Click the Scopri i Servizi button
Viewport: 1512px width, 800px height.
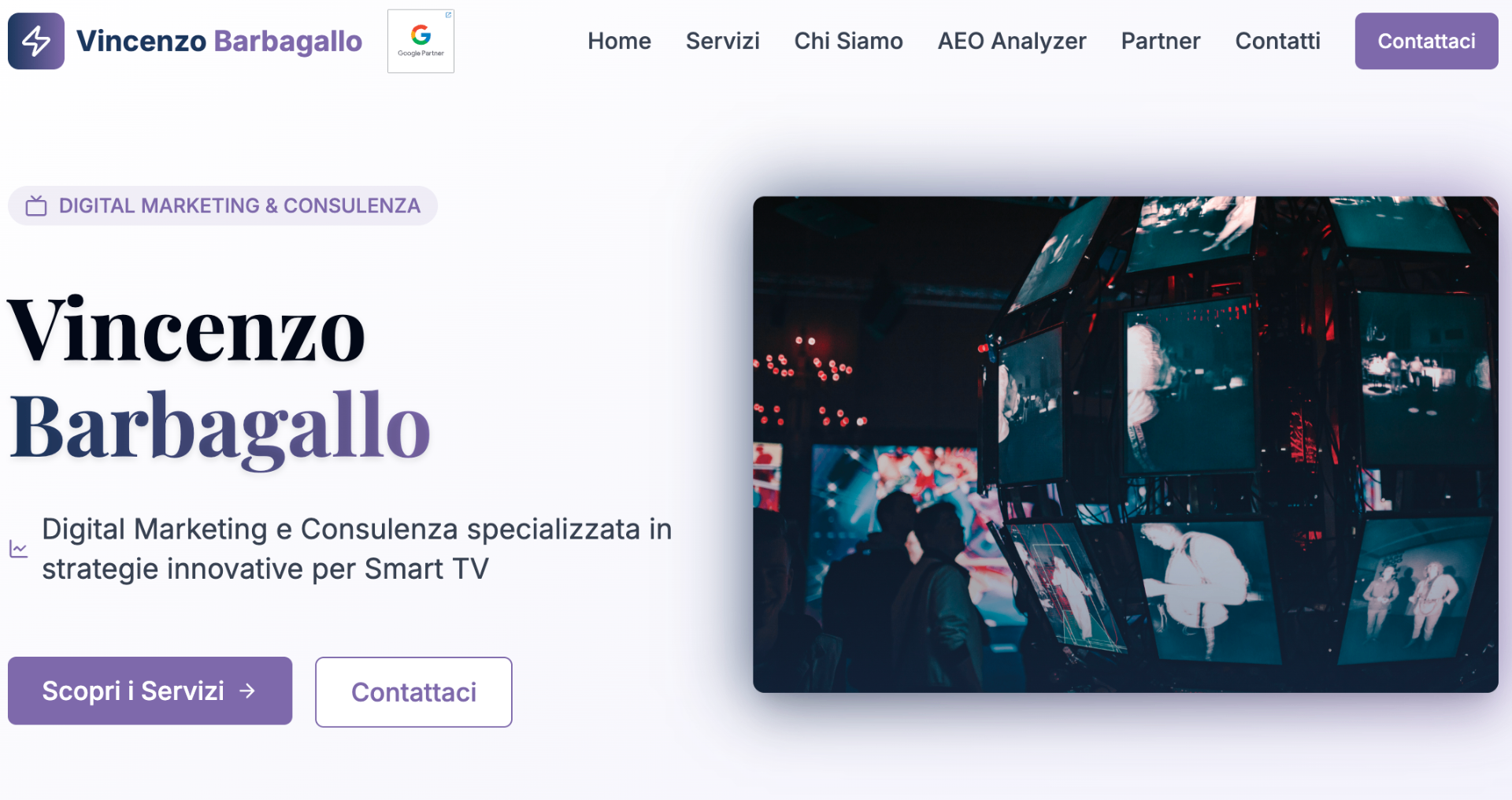(150, 691)
